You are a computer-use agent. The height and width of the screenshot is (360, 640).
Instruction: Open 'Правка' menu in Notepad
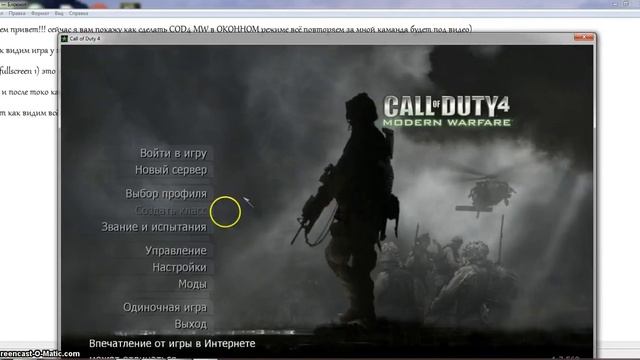[17, 13]
